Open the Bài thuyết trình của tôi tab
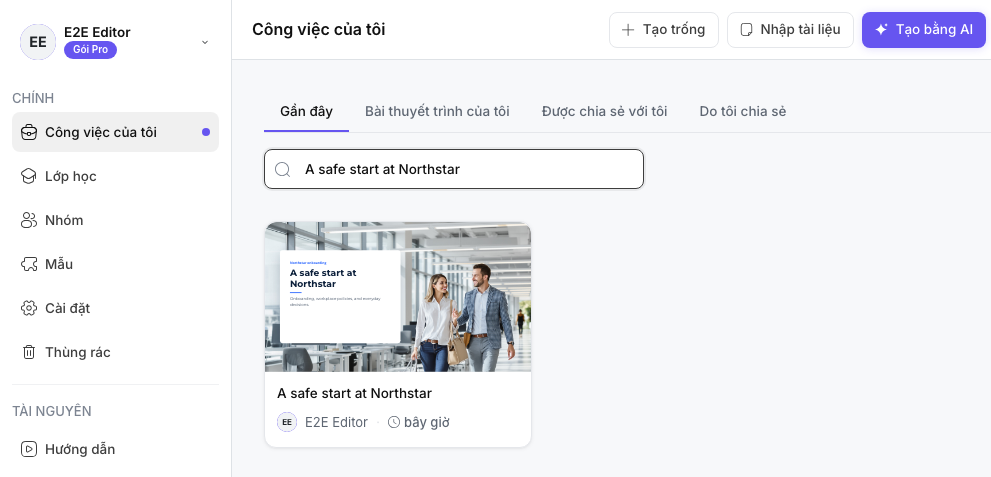 437,112
